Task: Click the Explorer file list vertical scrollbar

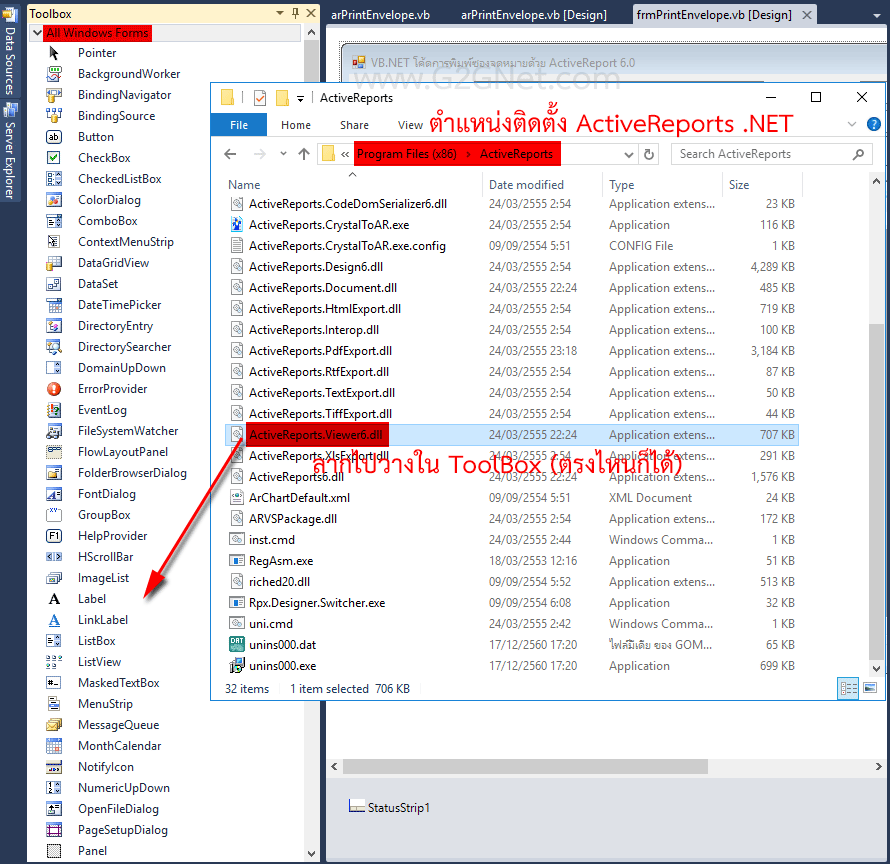Action: click(x=876, y=490)
